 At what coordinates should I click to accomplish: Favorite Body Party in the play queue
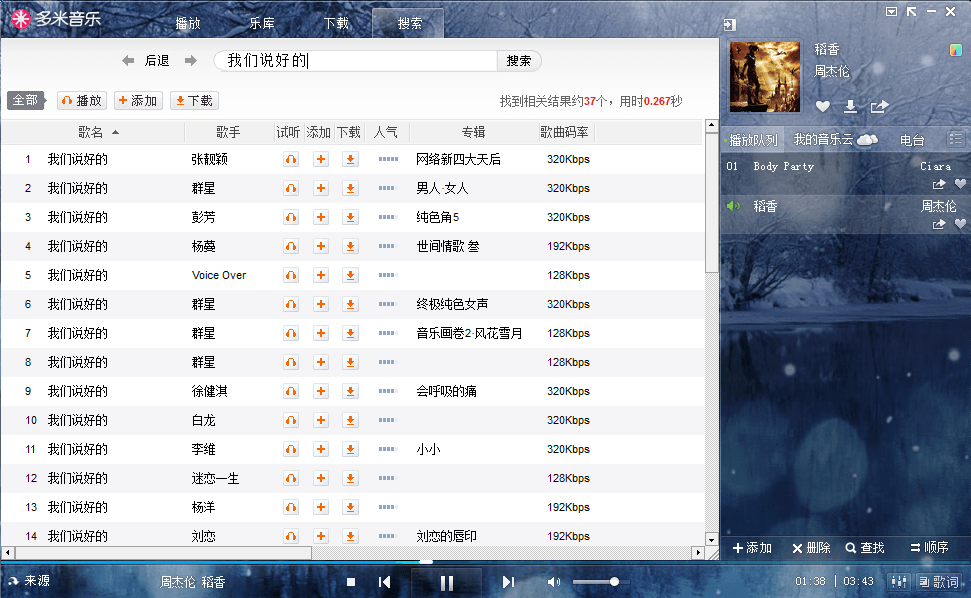[959, 186]
